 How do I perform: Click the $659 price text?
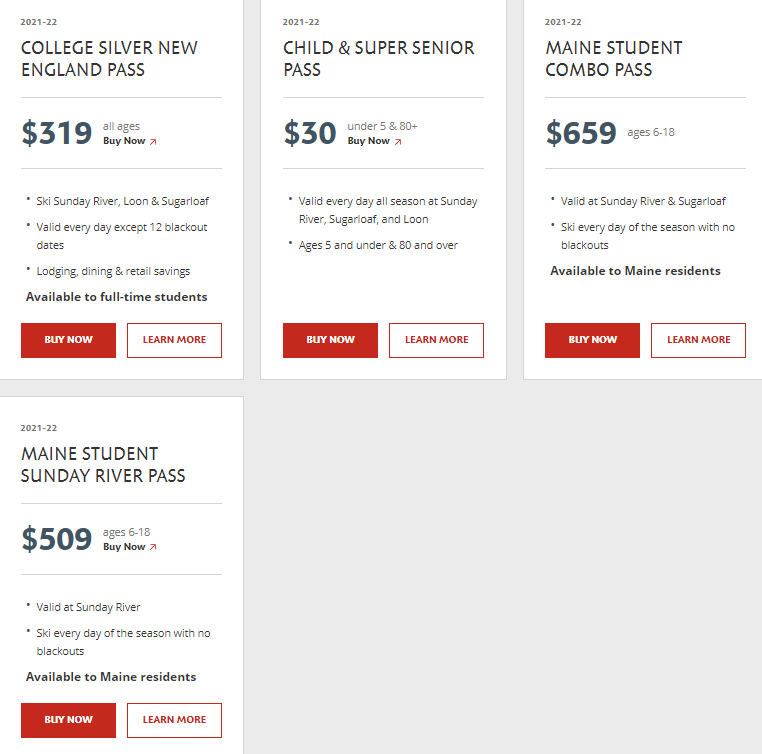(581, 133)
